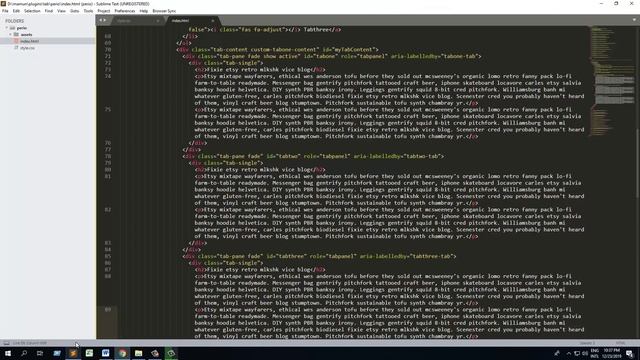Open the tab list dropdown at right of tab bar
Screen dimensions: 640x360
tap(634, 20)
